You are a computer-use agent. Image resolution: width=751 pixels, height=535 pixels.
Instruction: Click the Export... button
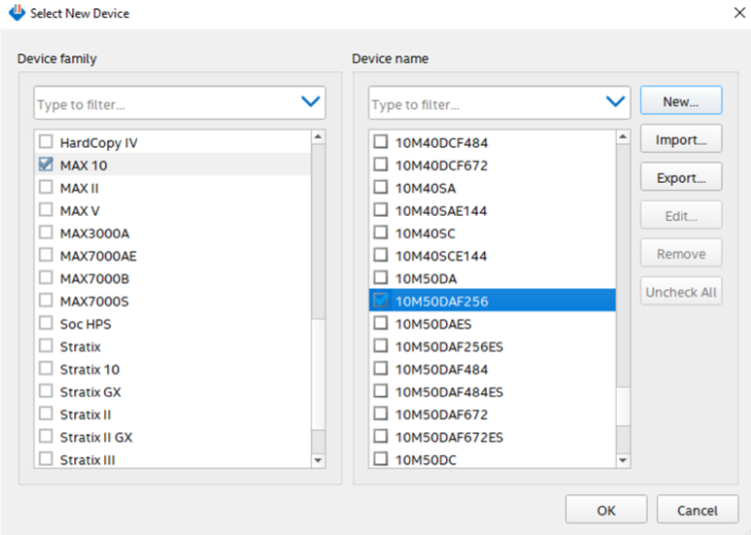pyautogui.click(x=680, y=178)
